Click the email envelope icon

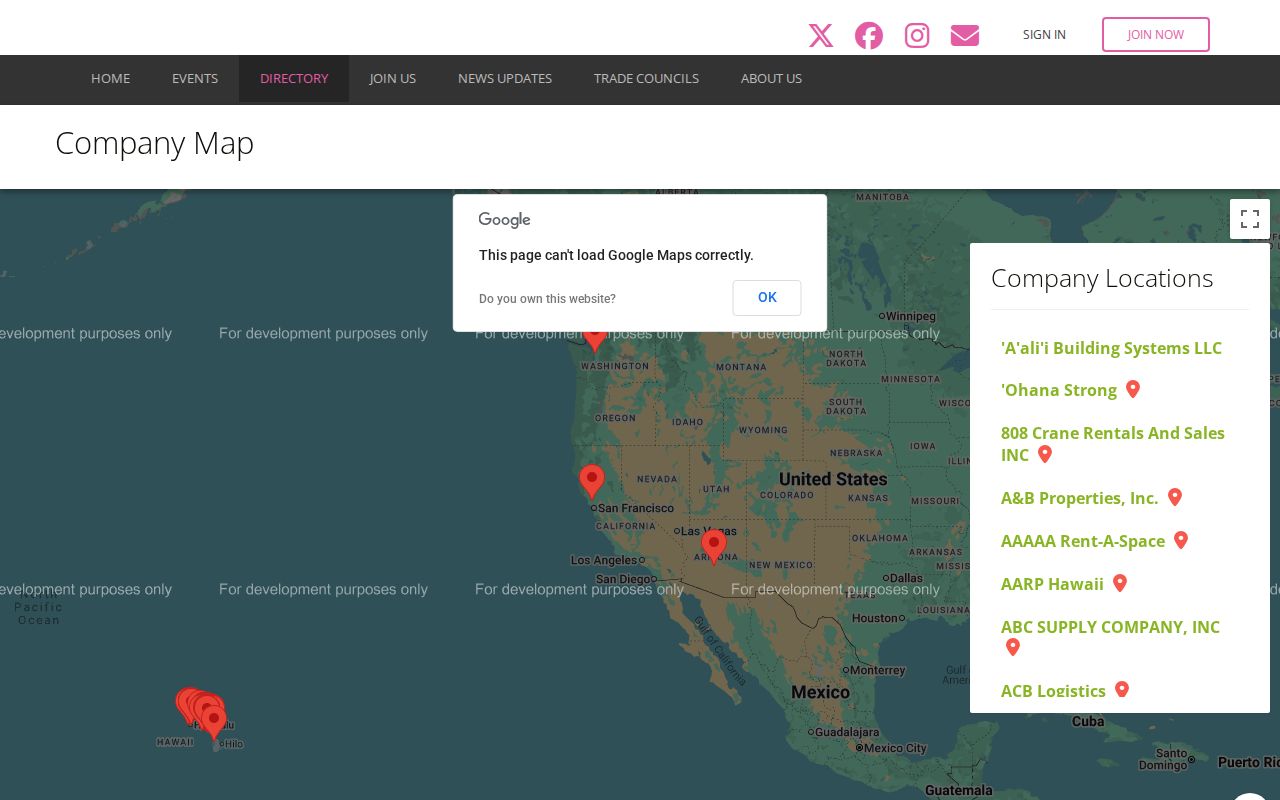[965, 36]
